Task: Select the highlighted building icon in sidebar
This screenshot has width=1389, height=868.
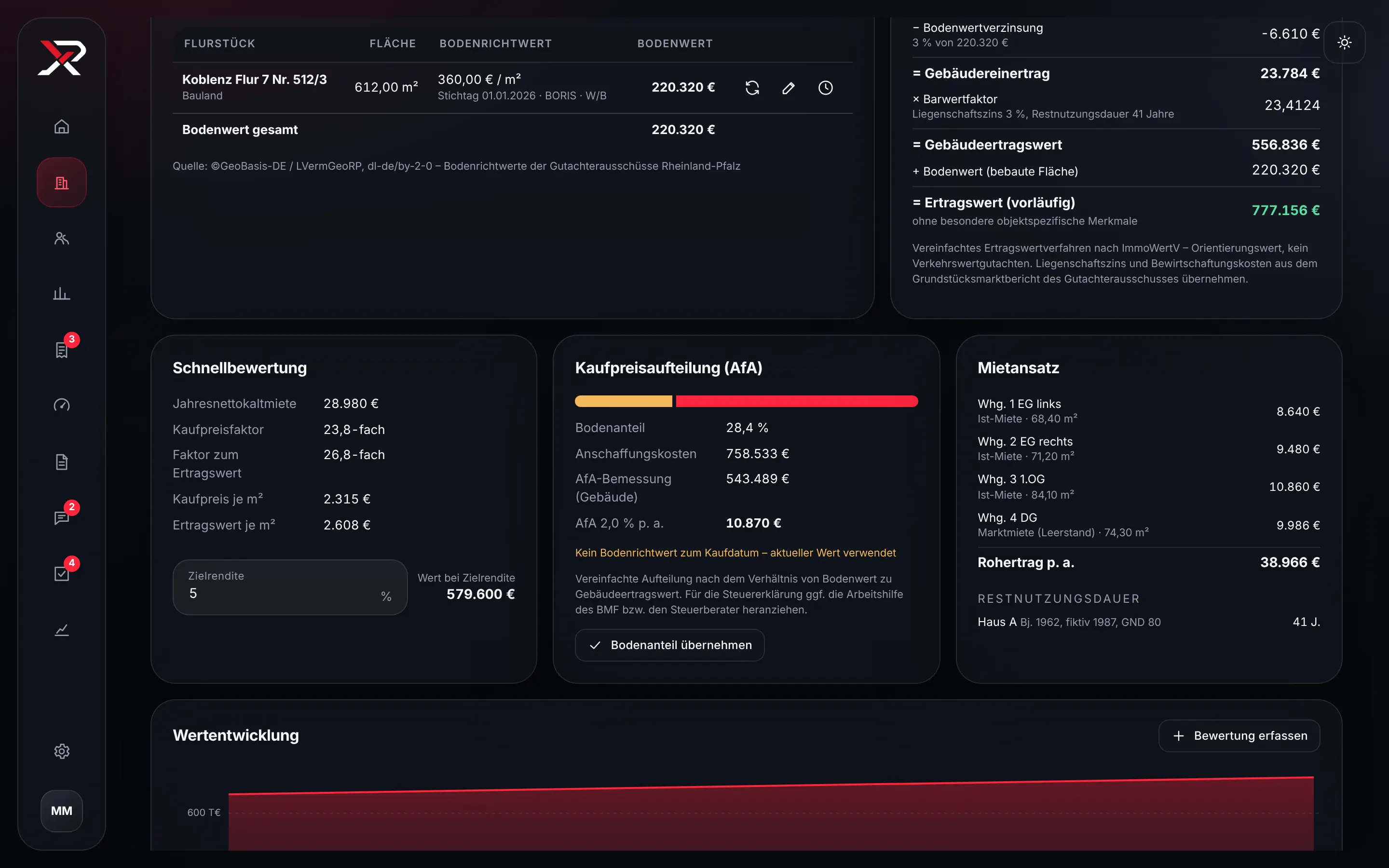Action: (61, 183)
